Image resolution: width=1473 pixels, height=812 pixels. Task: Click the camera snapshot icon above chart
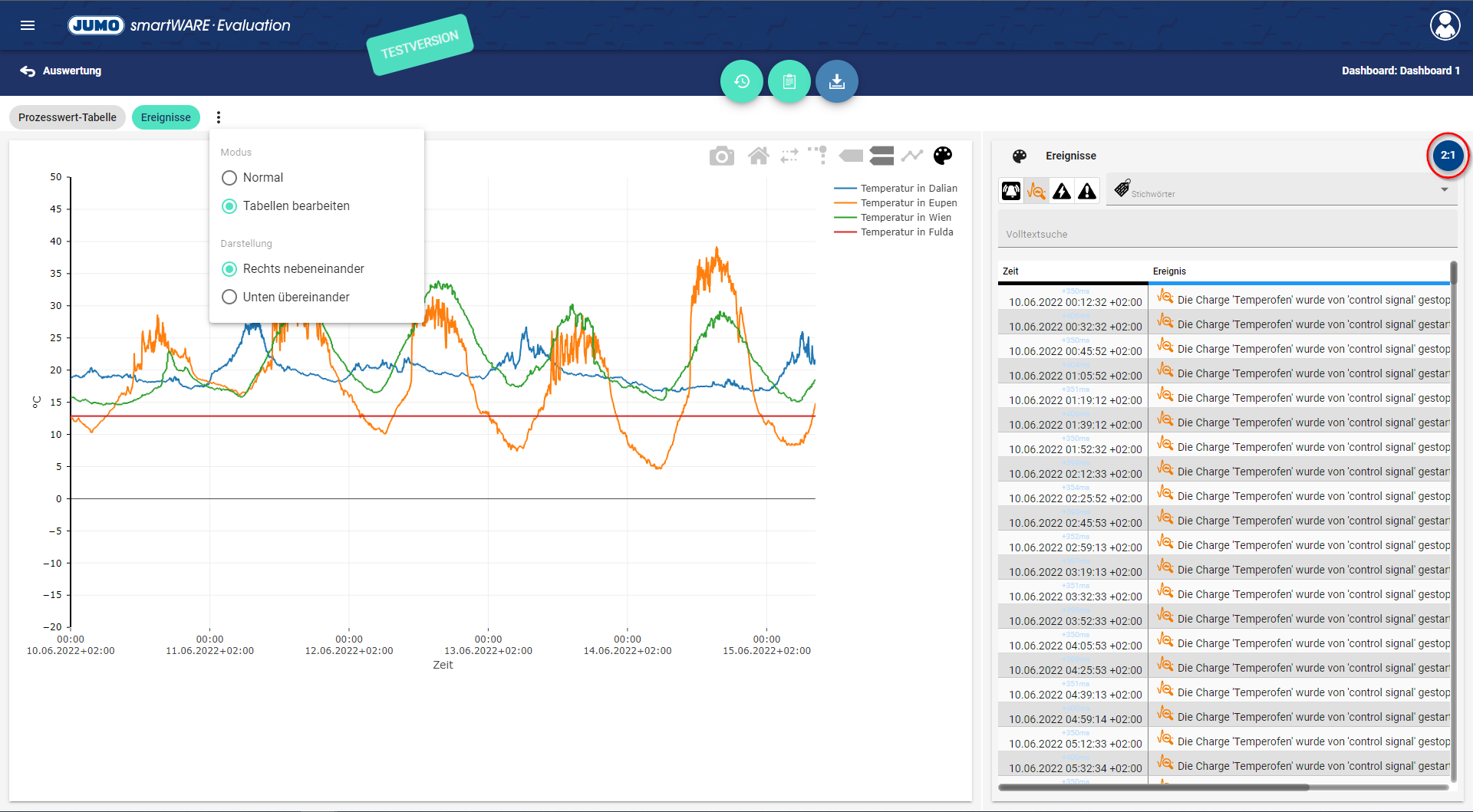[721, 156]
